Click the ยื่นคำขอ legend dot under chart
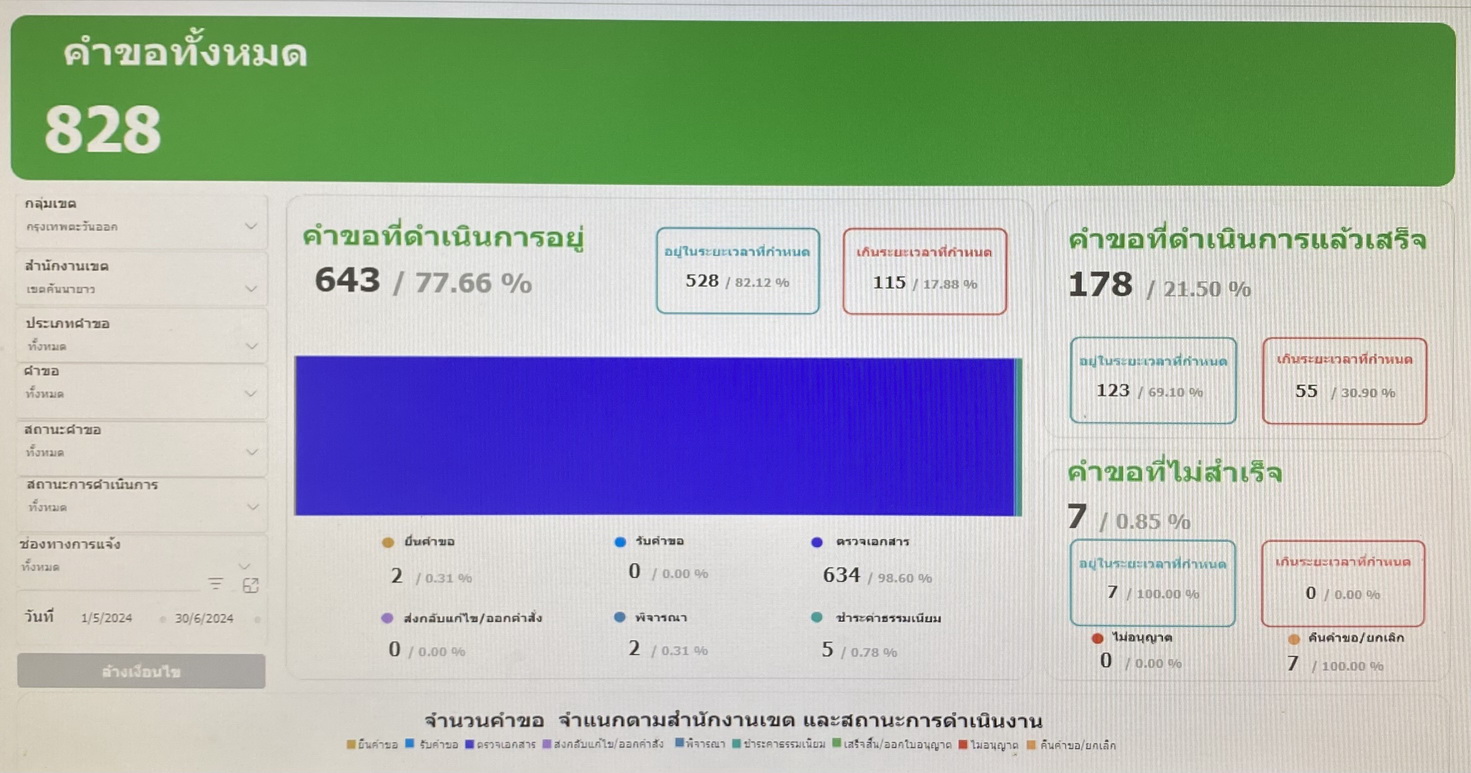The width and height of the screenshot is (1471, 773). coord(388,543)
